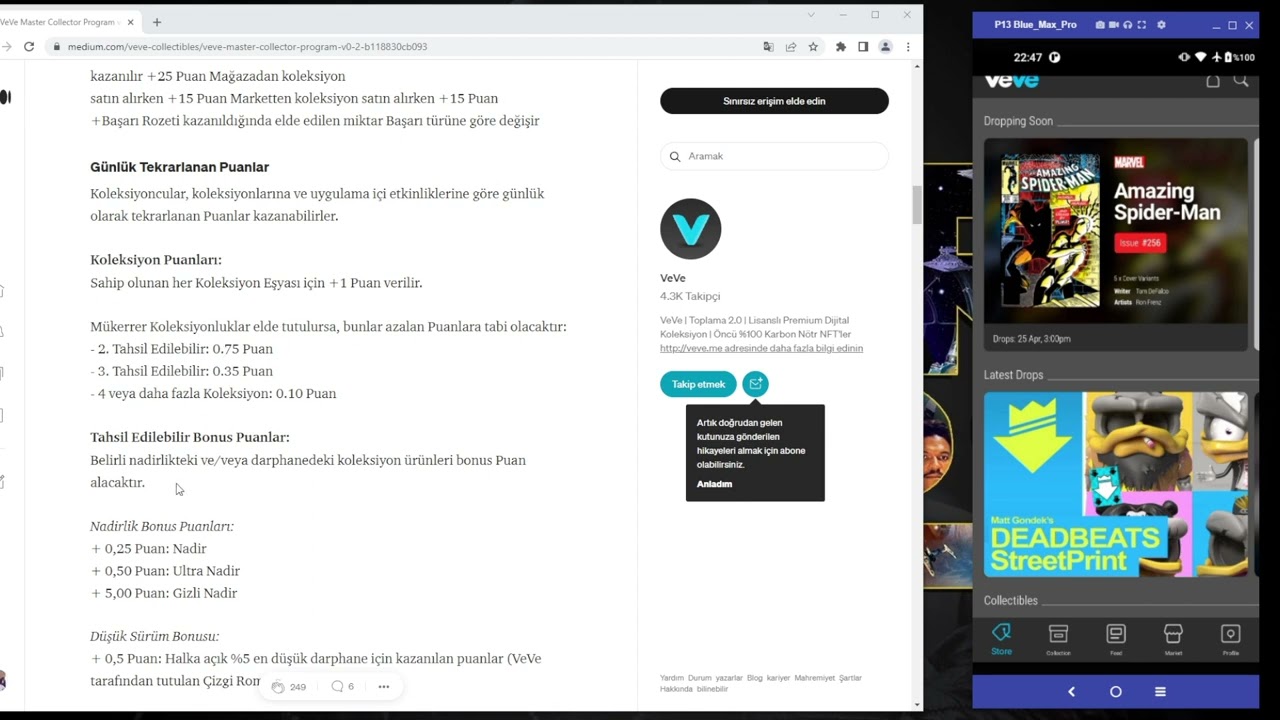Share this page via the Chrome share icon
Image resolution: width=1280 pixels, height=720 pixels.
click(x=791, y=46)
